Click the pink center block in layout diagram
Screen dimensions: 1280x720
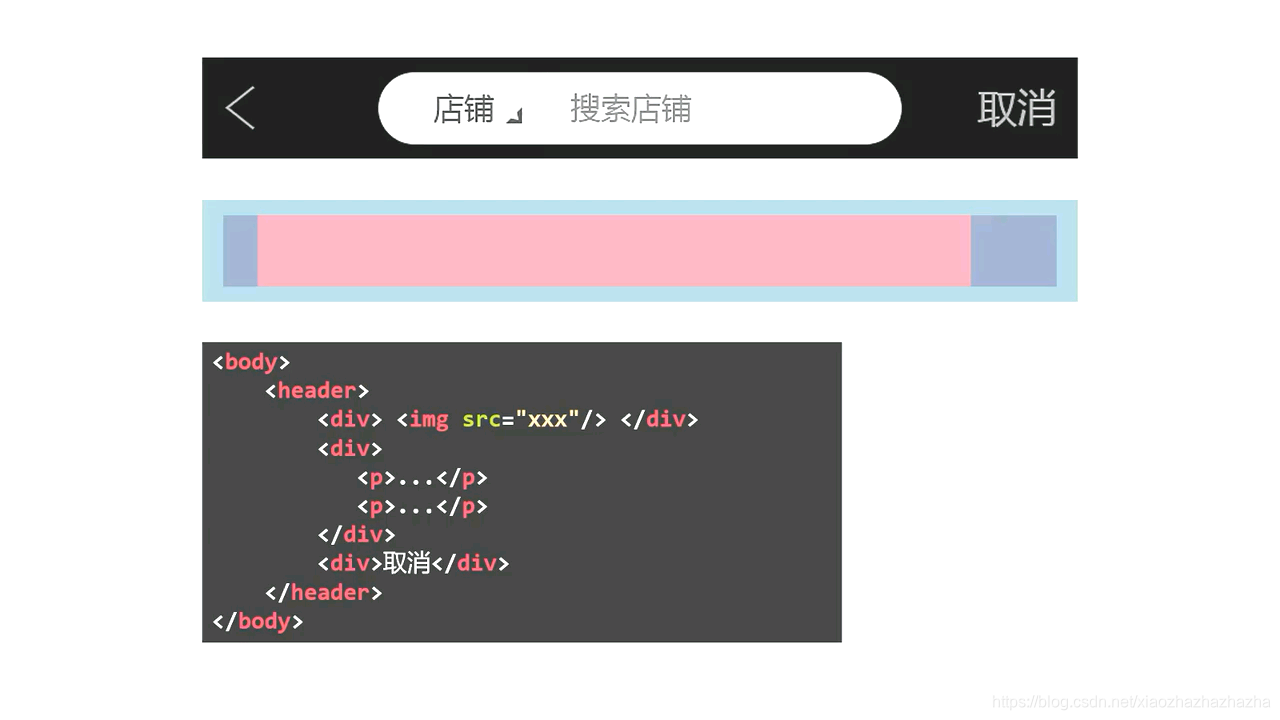coord(614,251)
